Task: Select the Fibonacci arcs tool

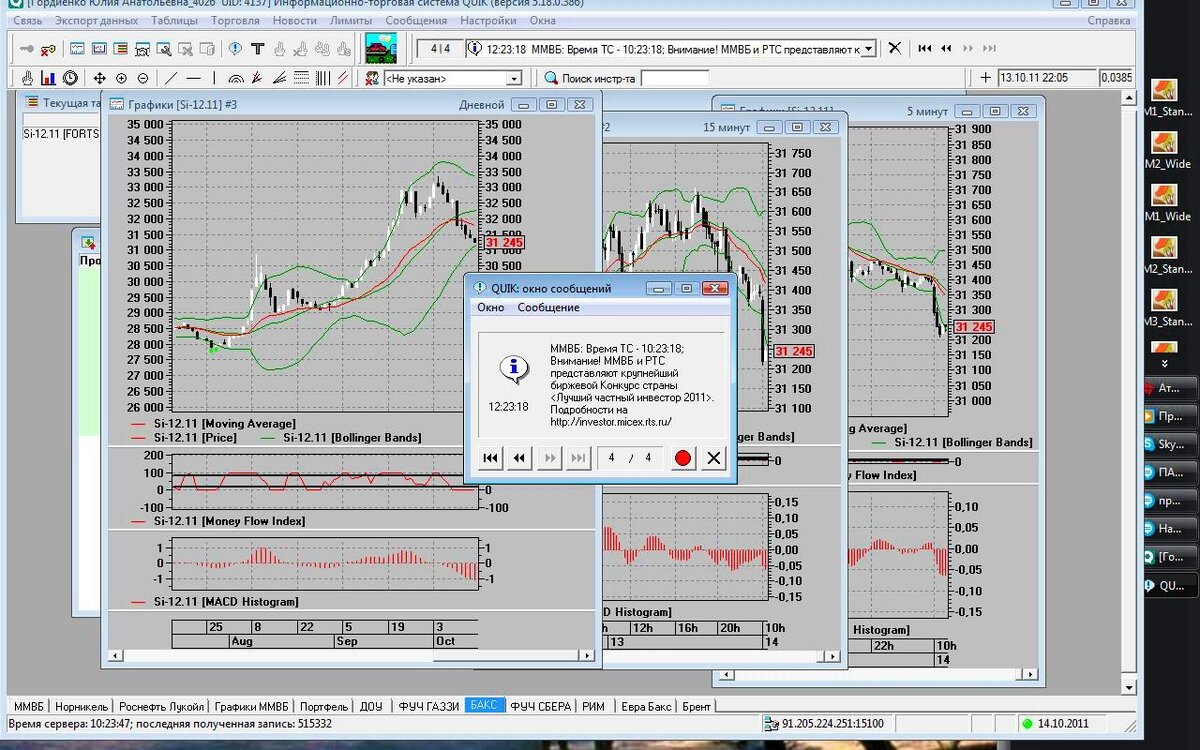Action: click(236, 78)
